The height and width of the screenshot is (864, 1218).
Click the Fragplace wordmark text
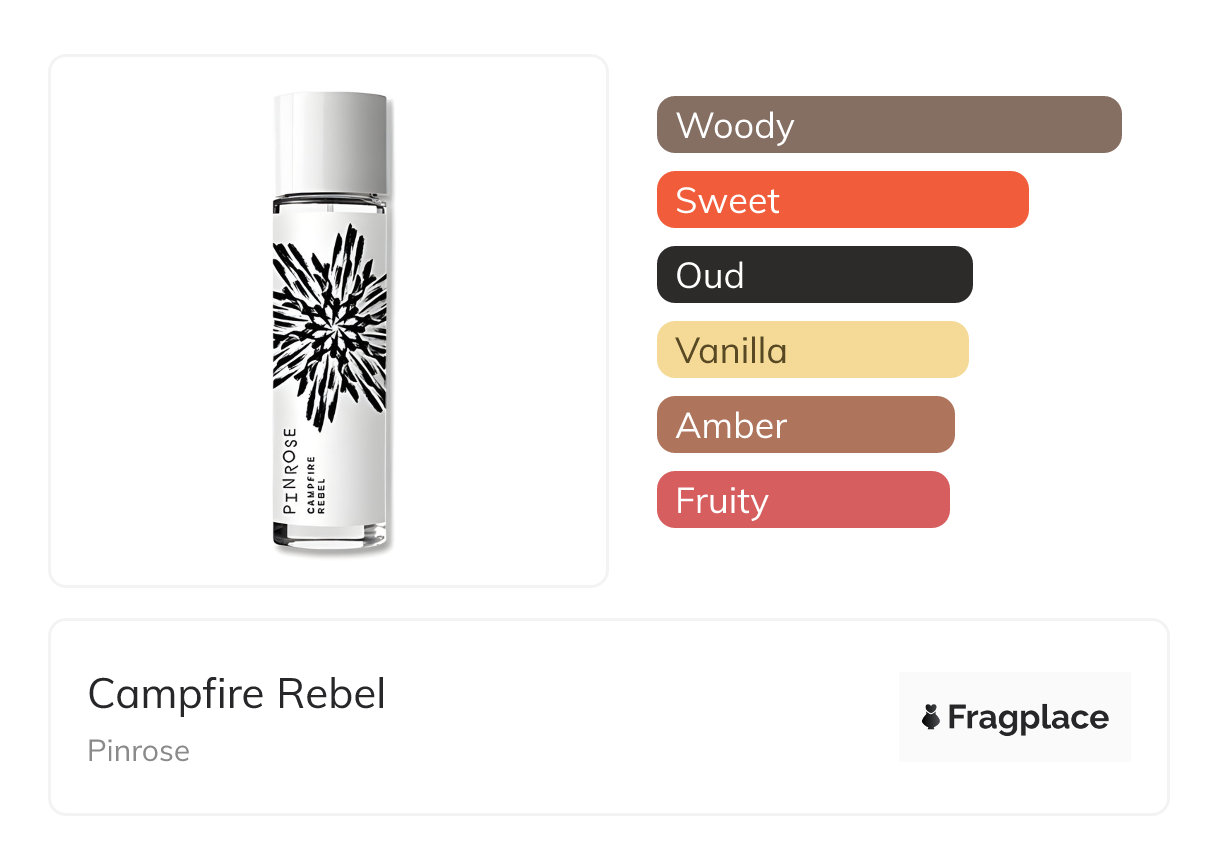coord(1028,717)
